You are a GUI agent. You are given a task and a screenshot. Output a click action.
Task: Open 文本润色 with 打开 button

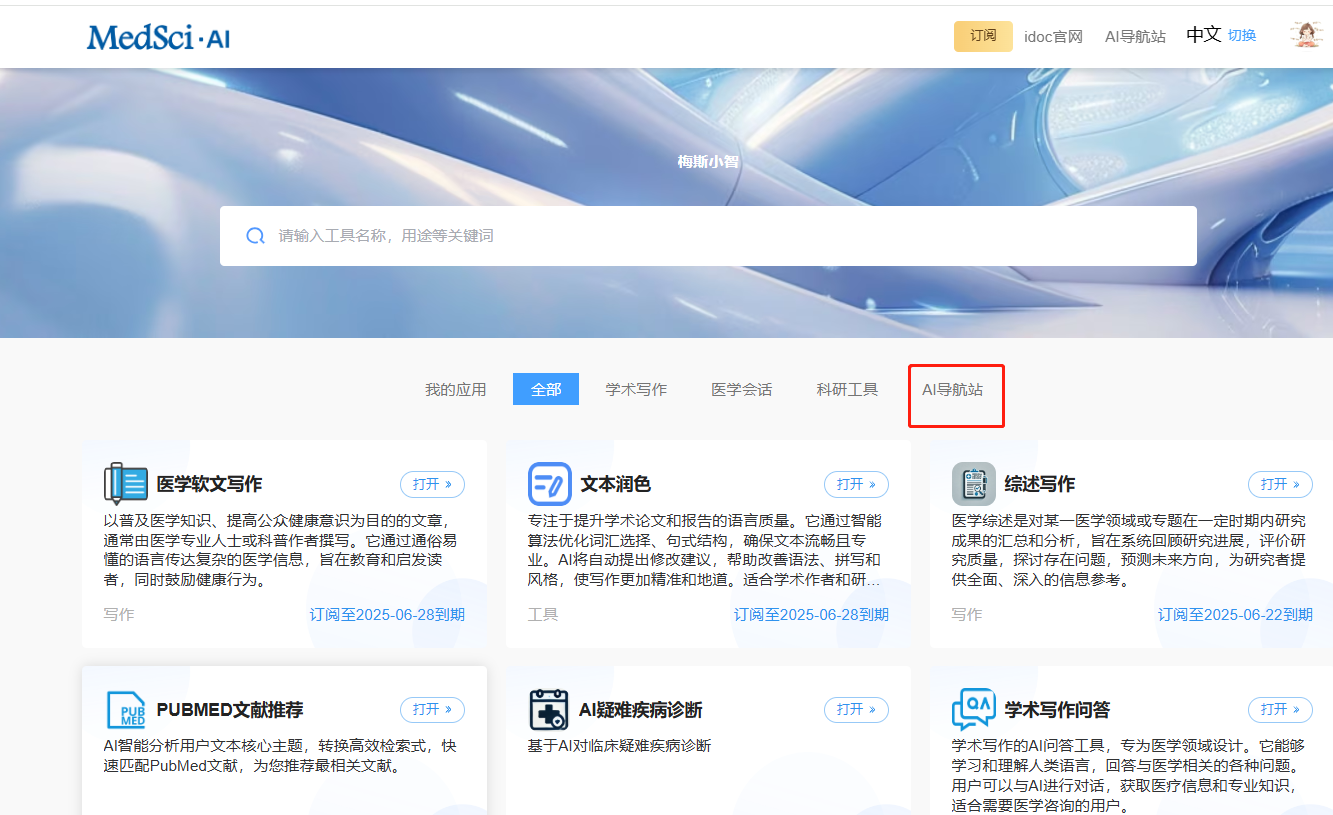click(x=856, y=484)
